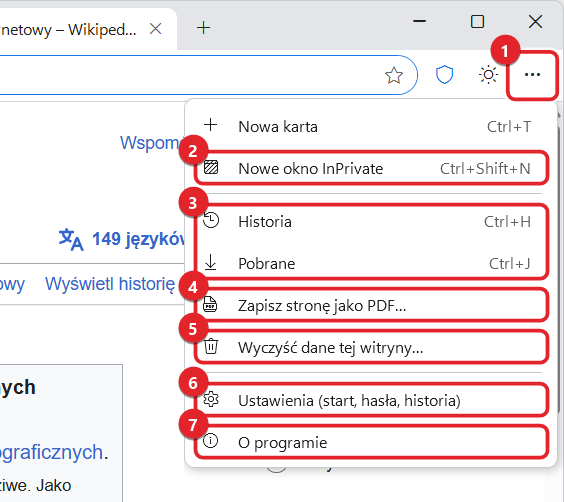Open Historia from the menu
Viewport: 564px width, 502px height.
pos(371,222)
